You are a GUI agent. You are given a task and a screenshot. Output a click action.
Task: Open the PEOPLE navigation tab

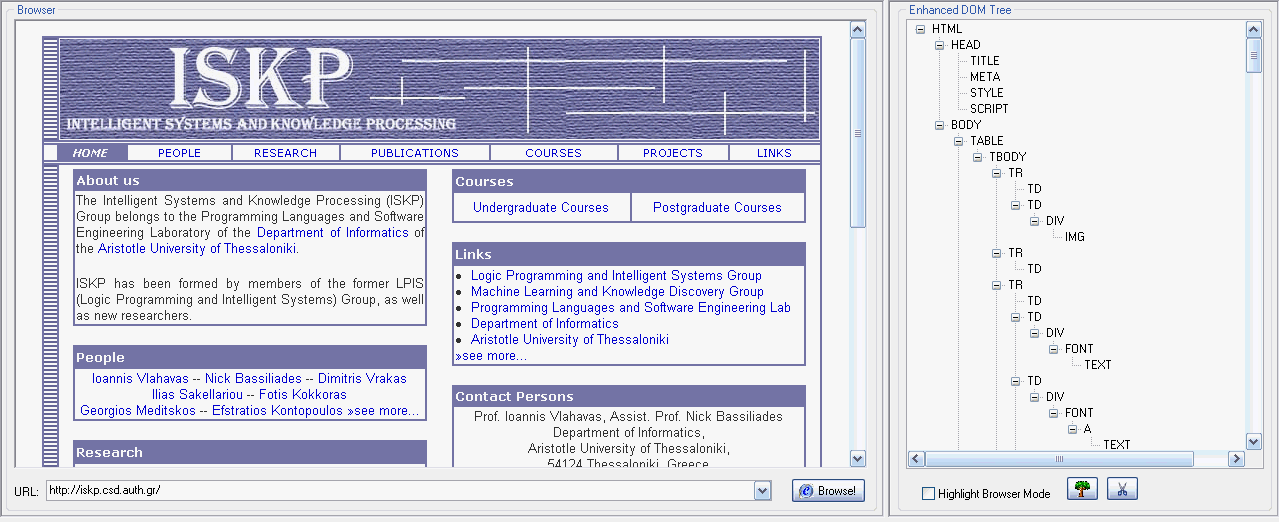(180, 153)
